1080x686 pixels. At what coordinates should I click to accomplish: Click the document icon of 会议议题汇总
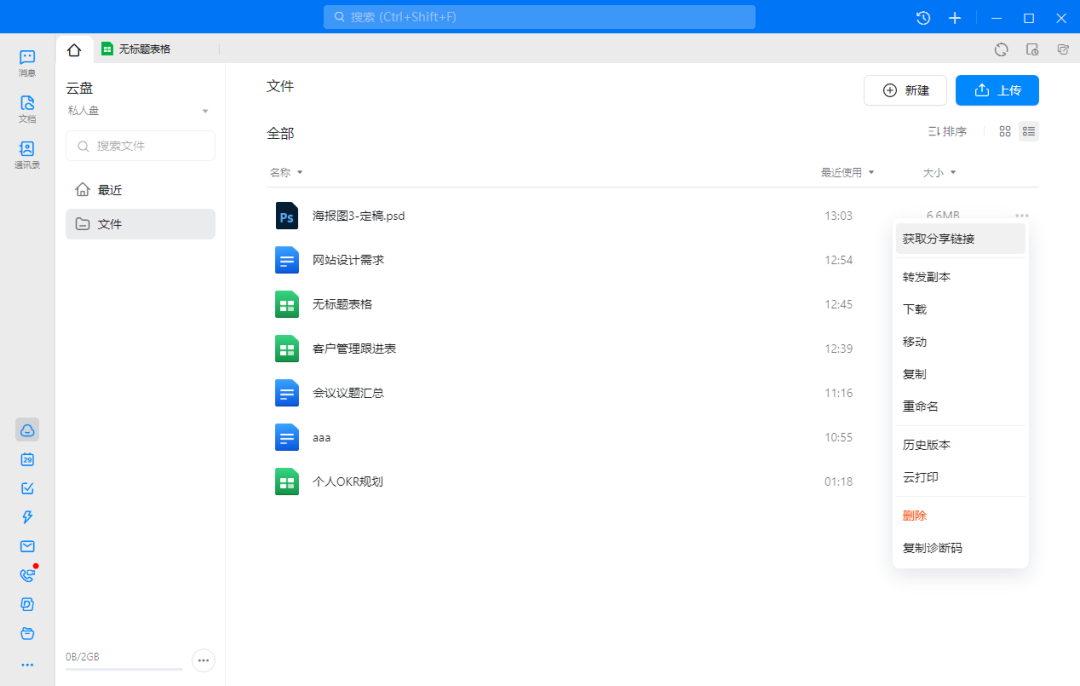287,393
